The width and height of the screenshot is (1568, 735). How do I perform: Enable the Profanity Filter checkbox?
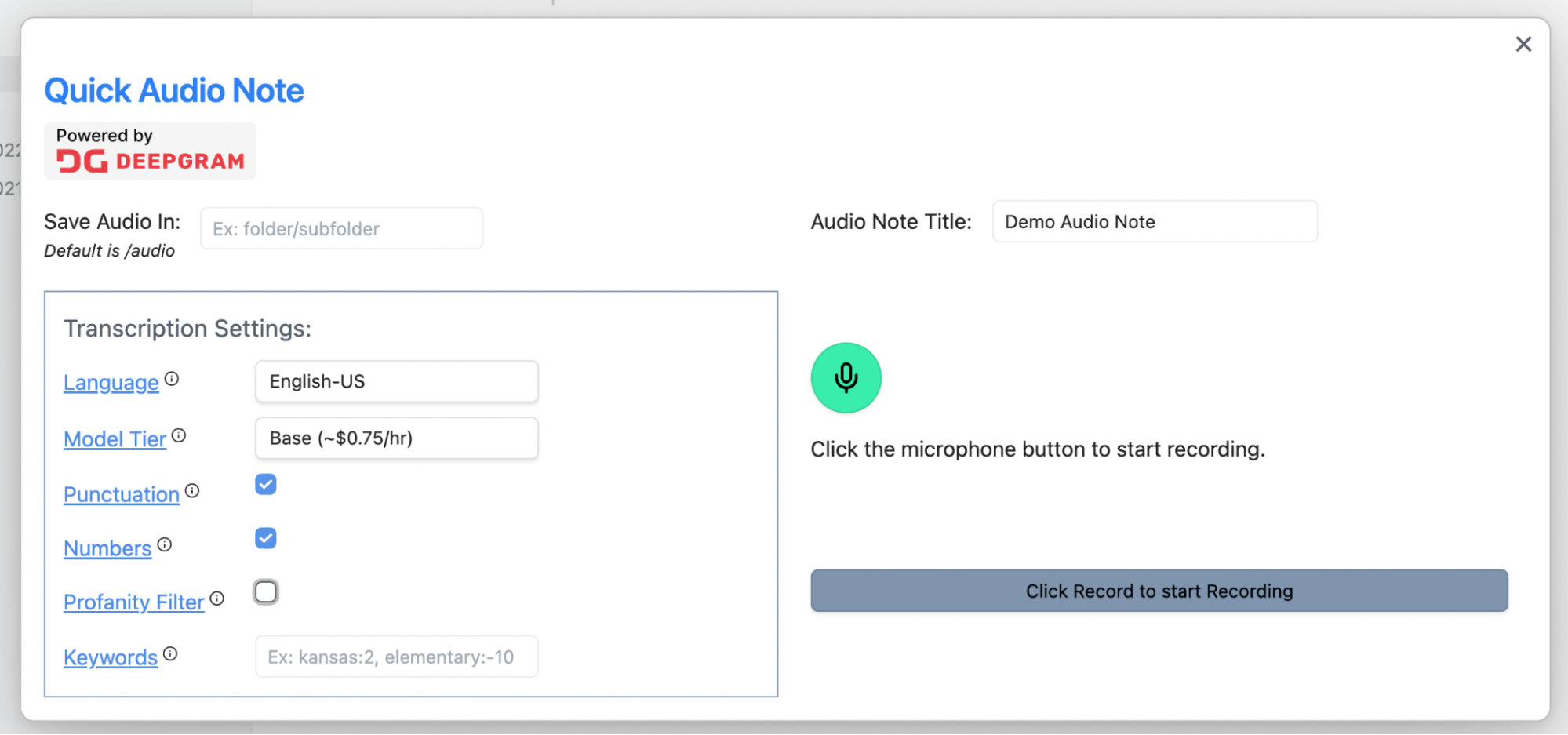(266, 592)
